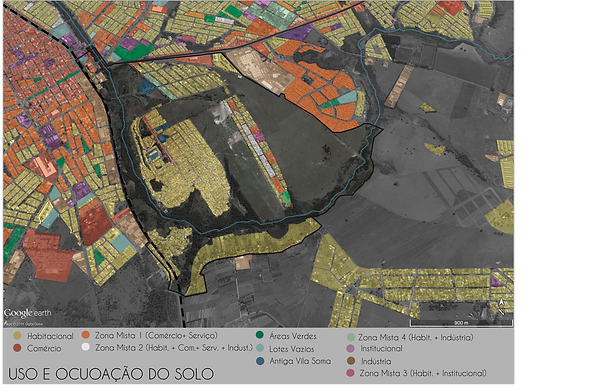Click the orange Zona Mista 1 legend dot
Screen dimensions: 600x391
[86, 335]
